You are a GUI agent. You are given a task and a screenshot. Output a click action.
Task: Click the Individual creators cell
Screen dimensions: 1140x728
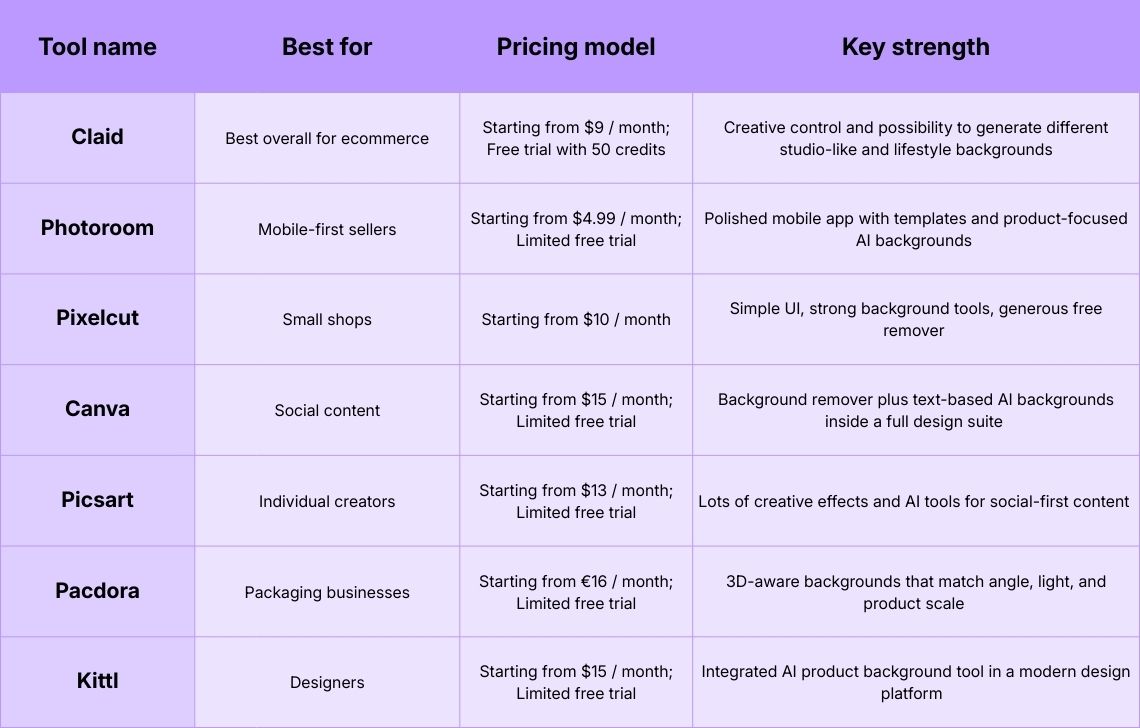[327, 501]
